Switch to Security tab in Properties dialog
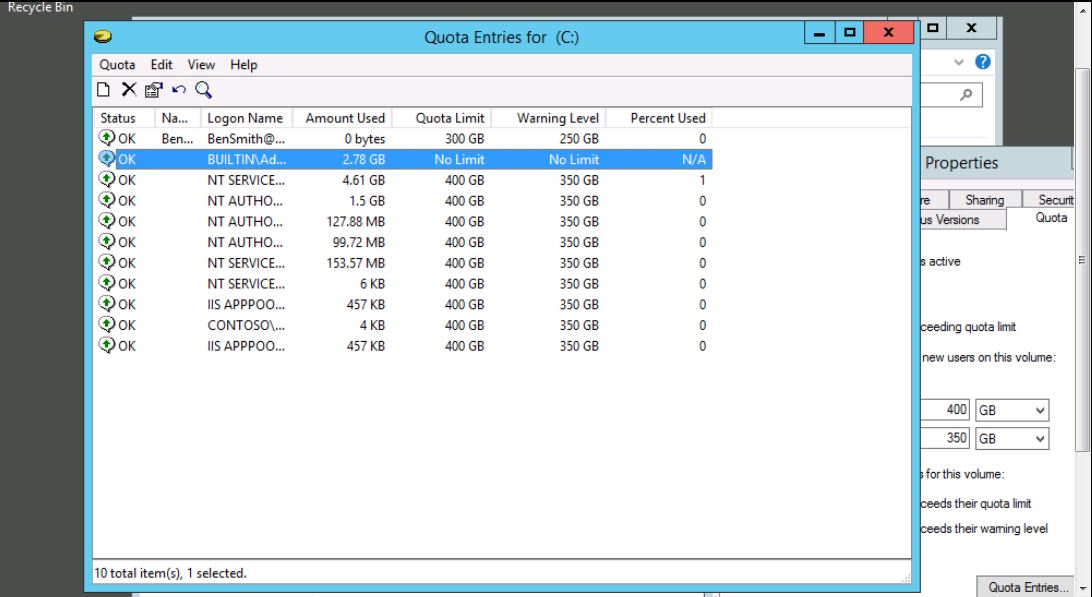The width and height of the screenshot is (1092, 597). click(1050, 200)
